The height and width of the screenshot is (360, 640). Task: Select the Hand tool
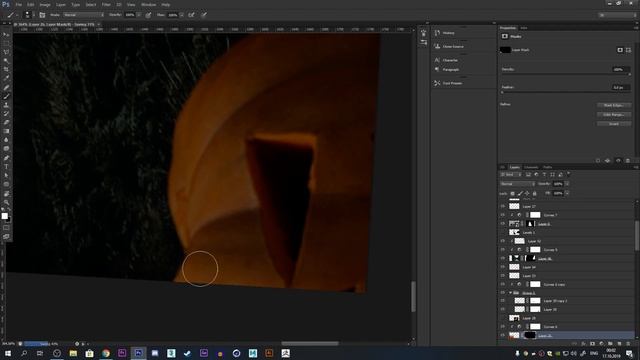click(x=6, y=193)
